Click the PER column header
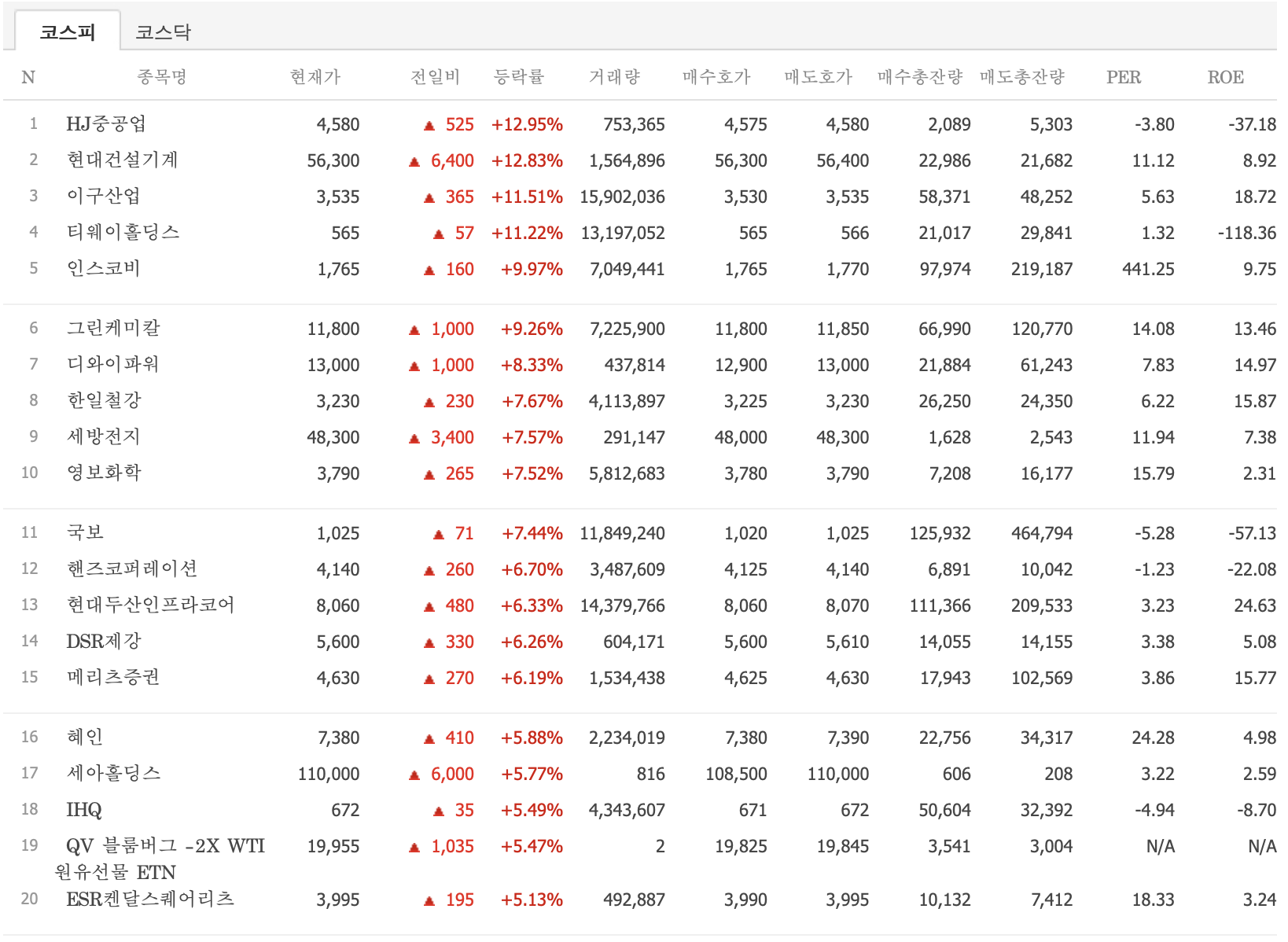The width and height of the screenshot is (1288, 942). (1124, 76)
